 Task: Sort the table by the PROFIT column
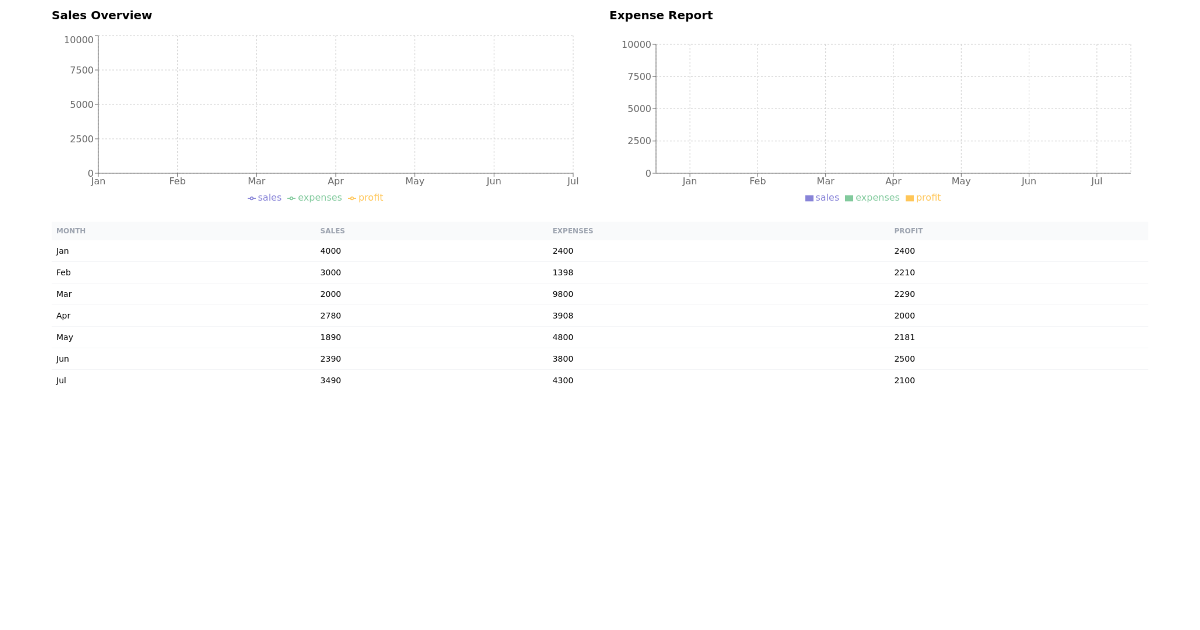click(x=909, y=230)
